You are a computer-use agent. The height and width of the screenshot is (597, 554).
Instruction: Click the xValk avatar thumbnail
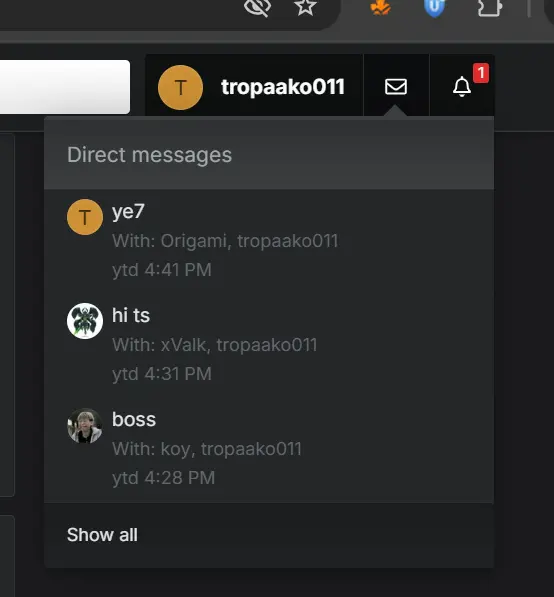(x=85, y=321)
